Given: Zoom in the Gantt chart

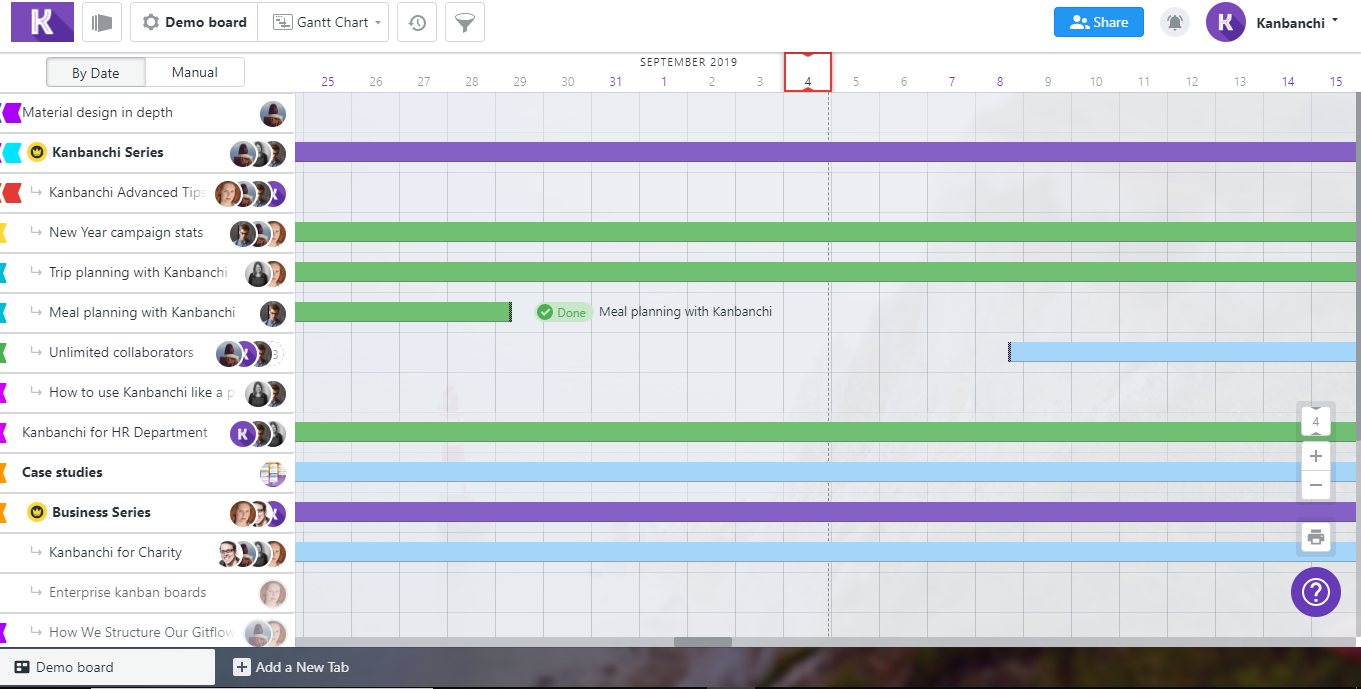Looking at the screenshot, I should [1316, 456].
